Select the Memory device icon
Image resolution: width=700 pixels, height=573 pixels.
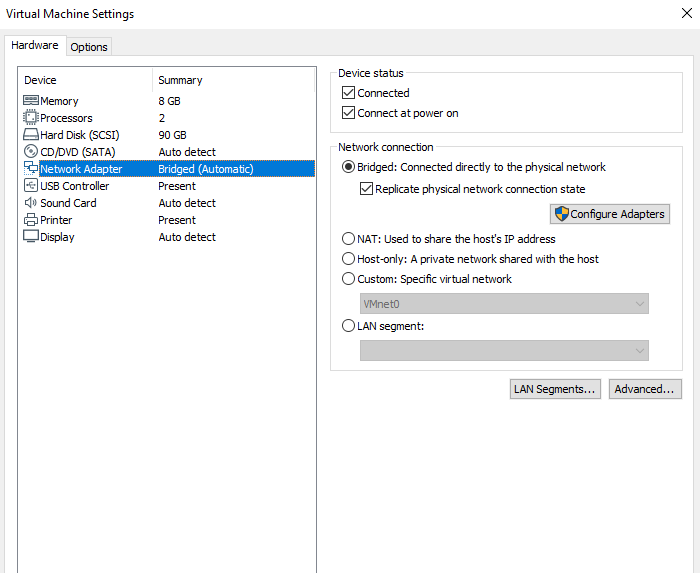tap(30, 101)
